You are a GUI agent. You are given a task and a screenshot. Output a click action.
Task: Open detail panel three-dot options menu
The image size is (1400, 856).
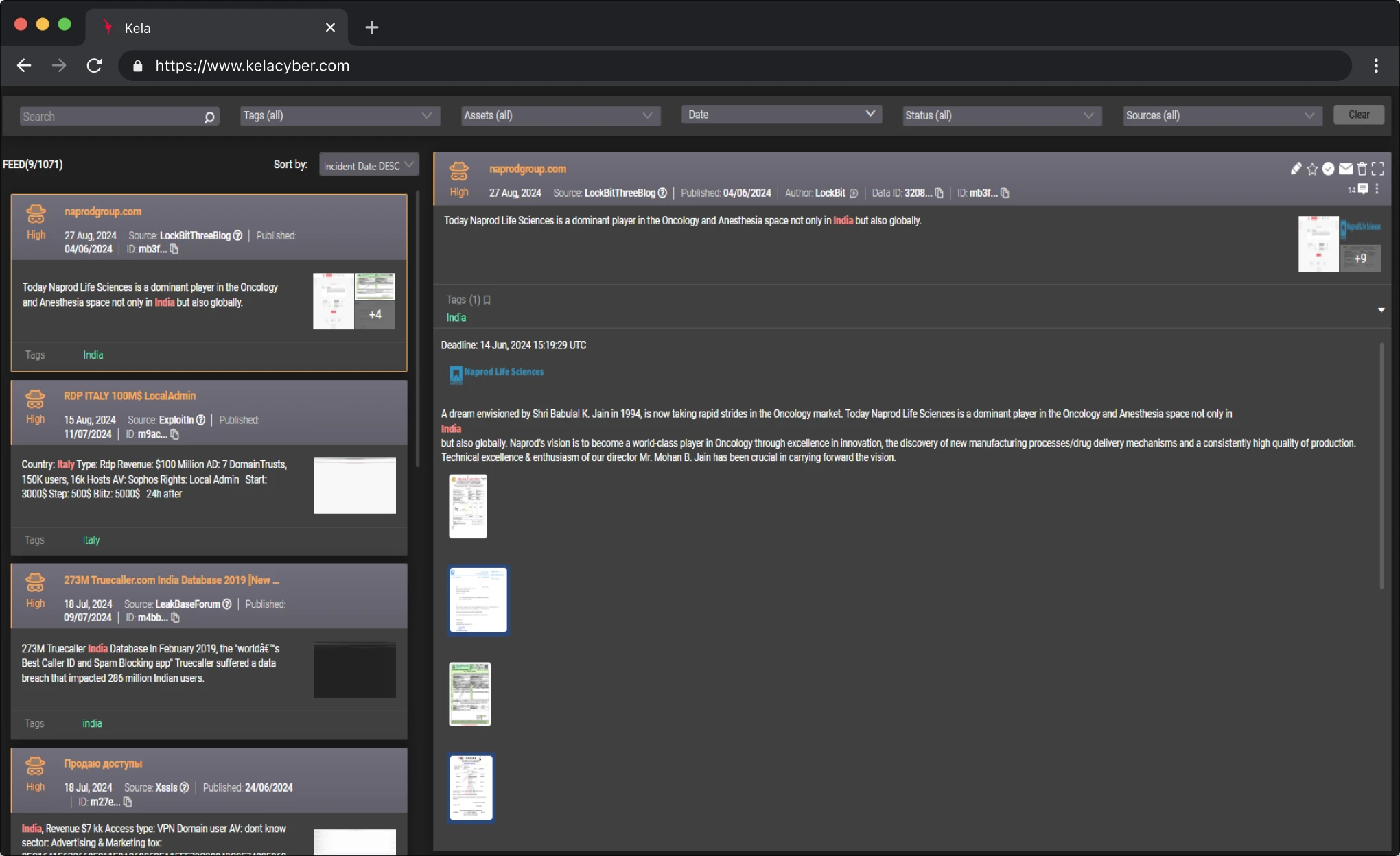(1377, 189)
